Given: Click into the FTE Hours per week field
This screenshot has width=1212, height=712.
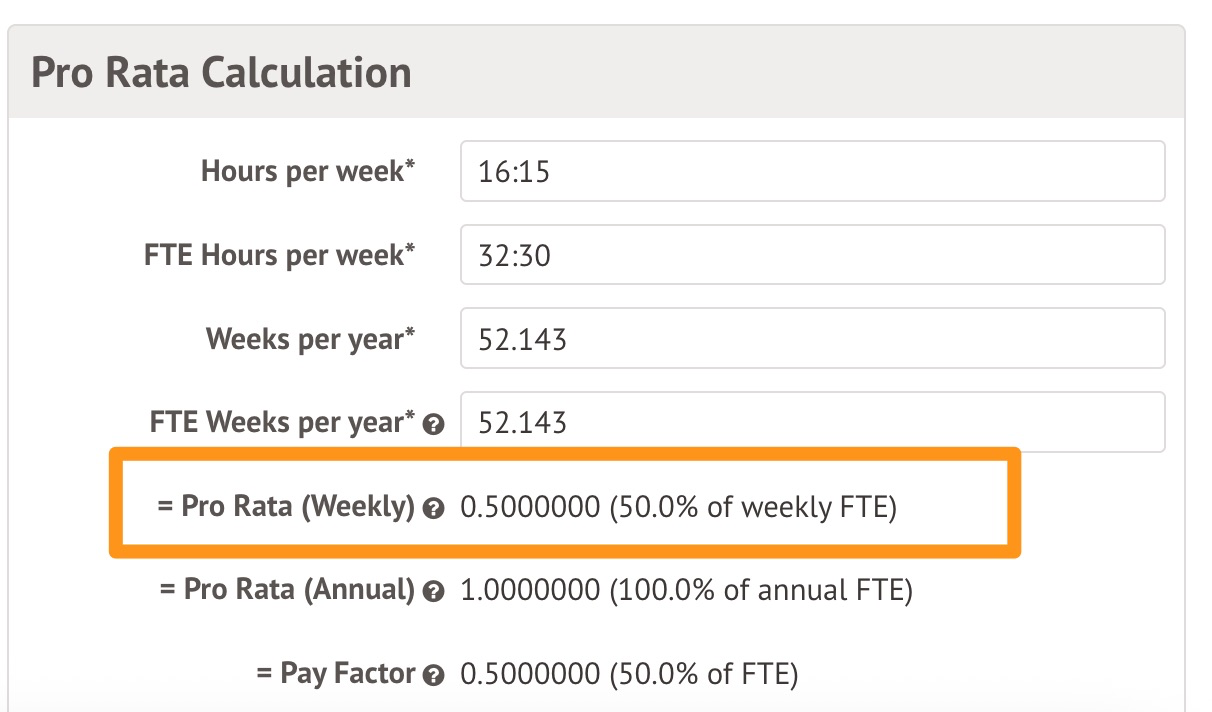Looking at the screenshot, I should coord(812,255).
